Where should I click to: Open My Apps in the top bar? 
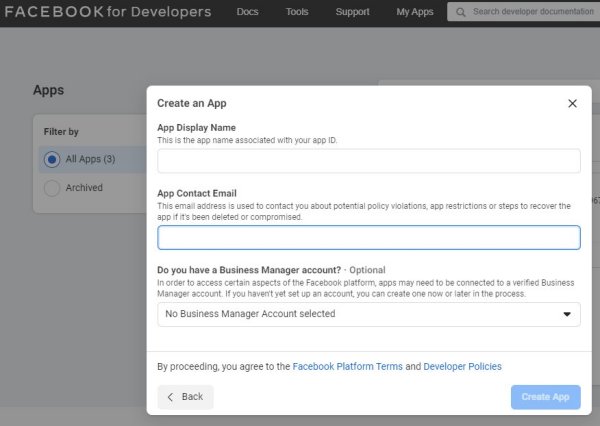[414, 12]
